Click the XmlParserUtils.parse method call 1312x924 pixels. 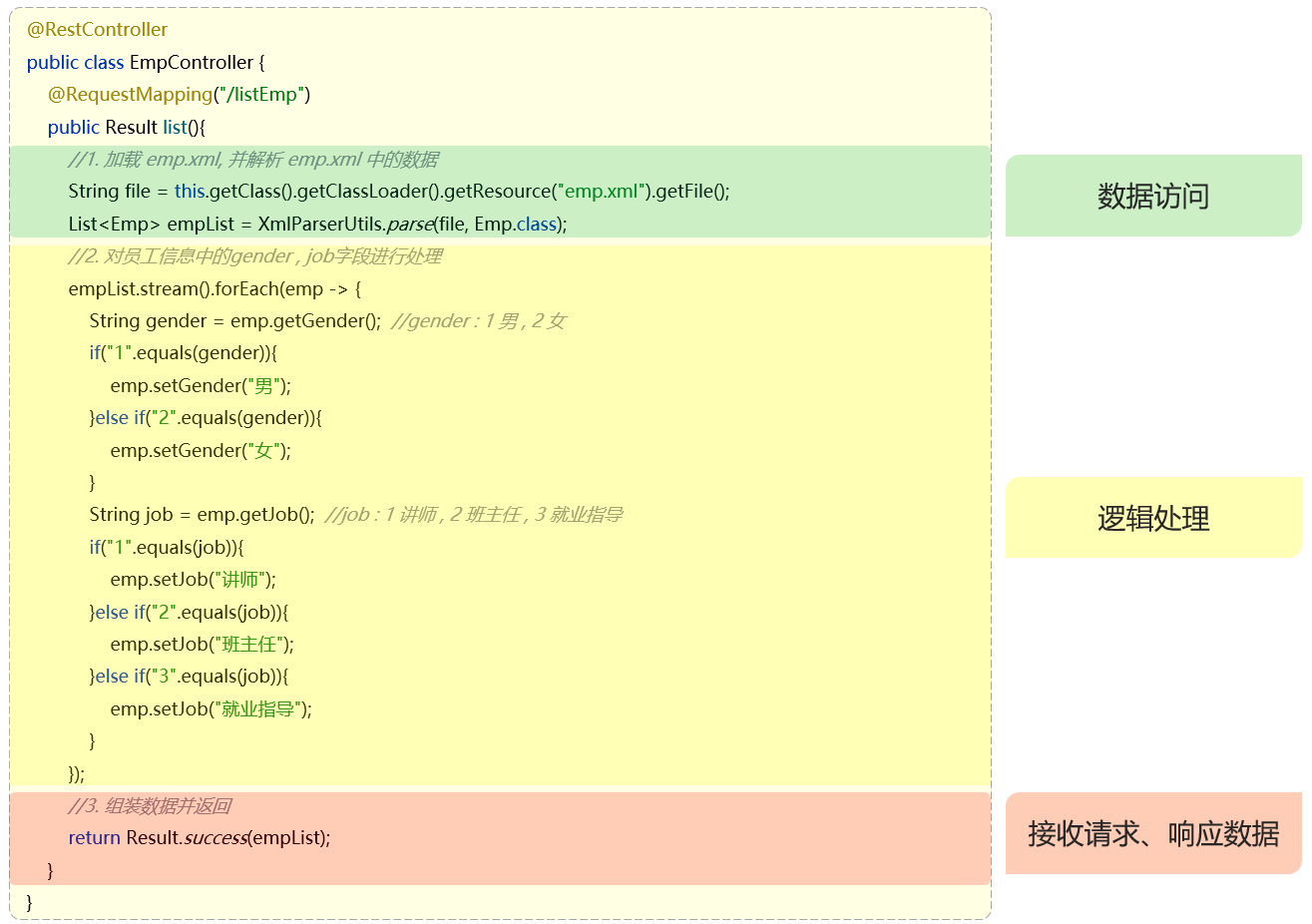point(344,224)
